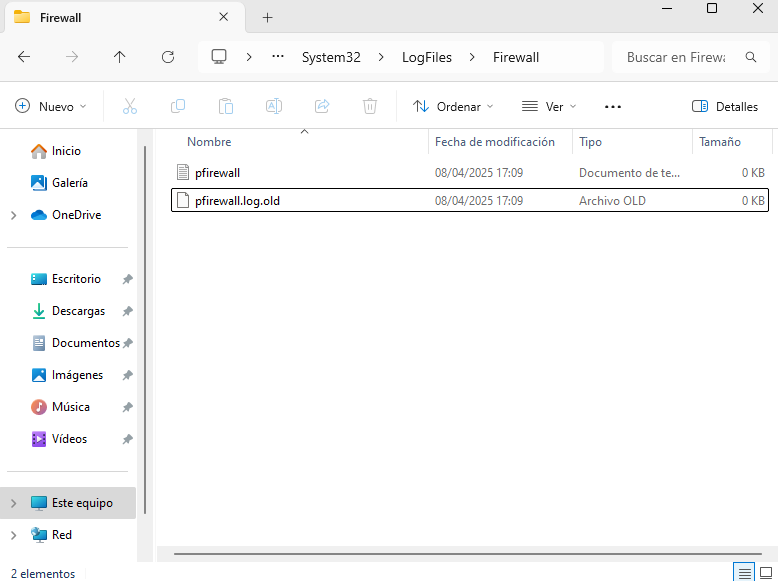The width and height of the screenshot is (778, 581).
Task: Click the Delete trash icon
Action: point(370,106)
